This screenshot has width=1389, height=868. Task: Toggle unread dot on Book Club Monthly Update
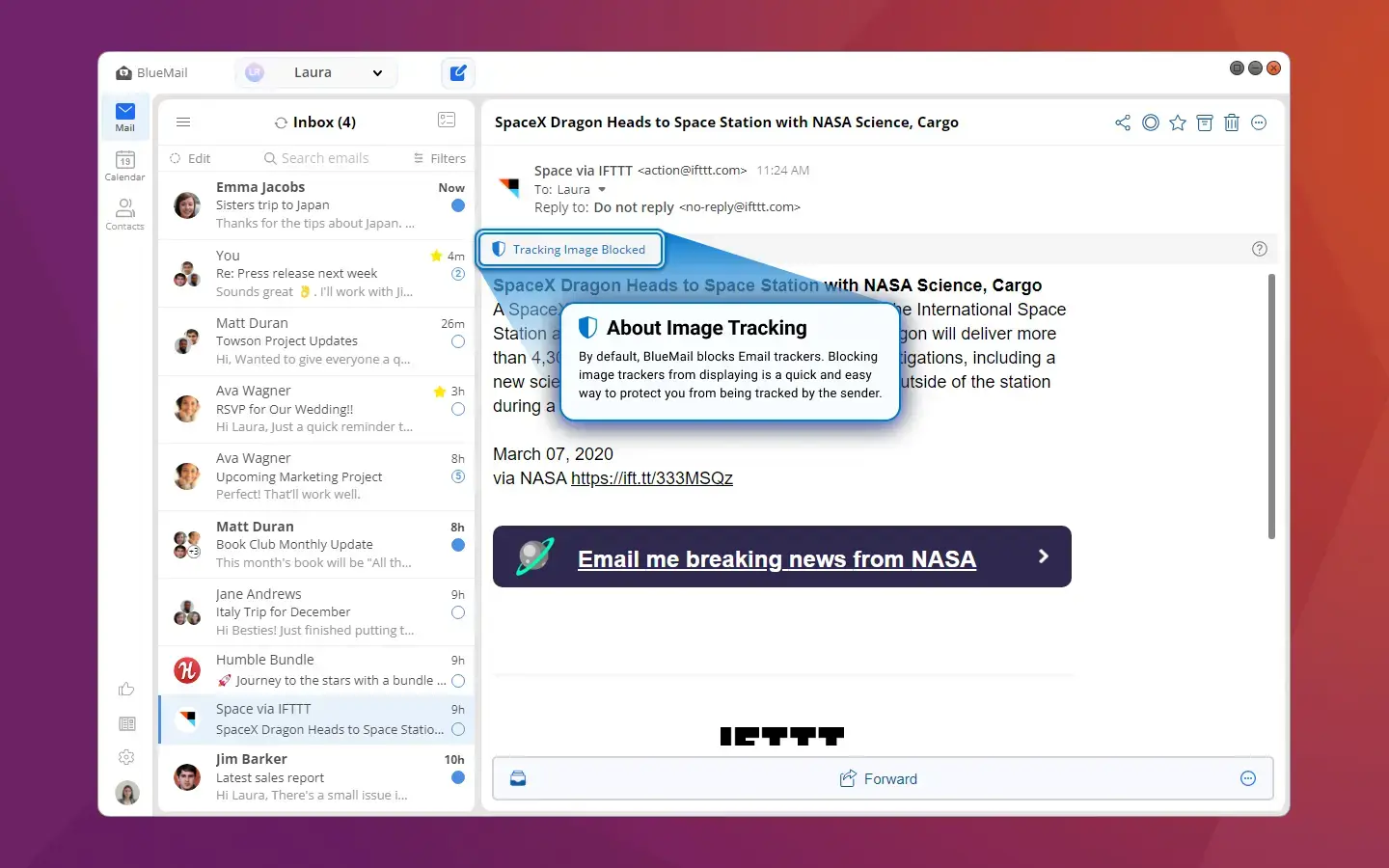point(458,545)
